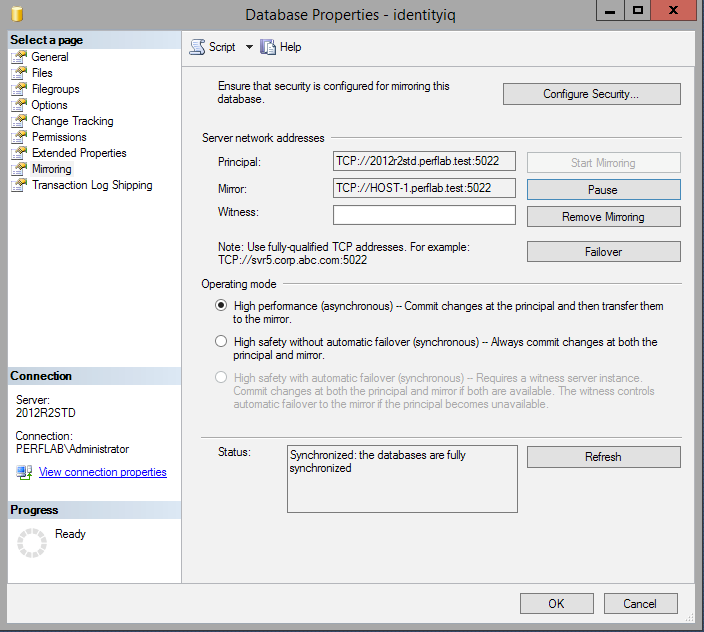The width and height of the screenshot is (704, 632).
Task: Minimize the Database Properties window
Action: click(610, 11)
